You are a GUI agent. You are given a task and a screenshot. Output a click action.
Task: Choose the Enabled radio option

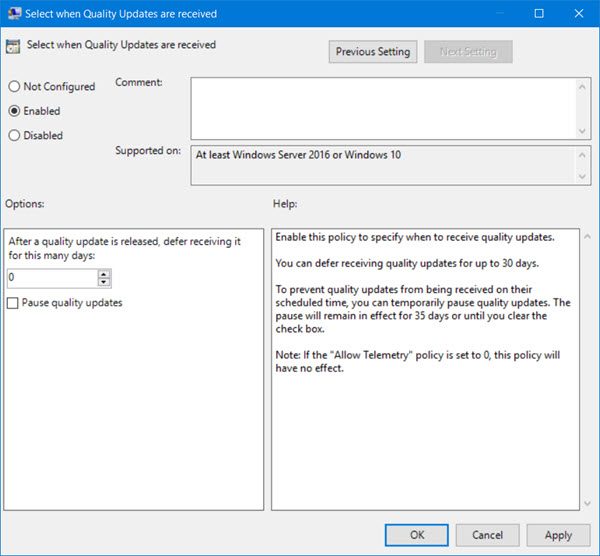(14, 111)
